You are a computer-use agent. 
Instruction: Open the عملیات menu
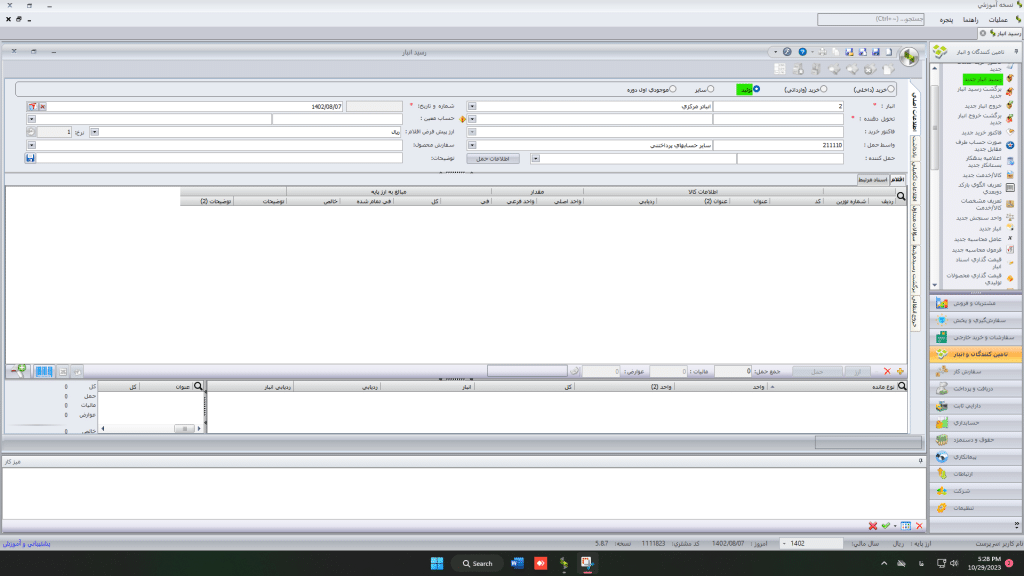coord(997,20)
